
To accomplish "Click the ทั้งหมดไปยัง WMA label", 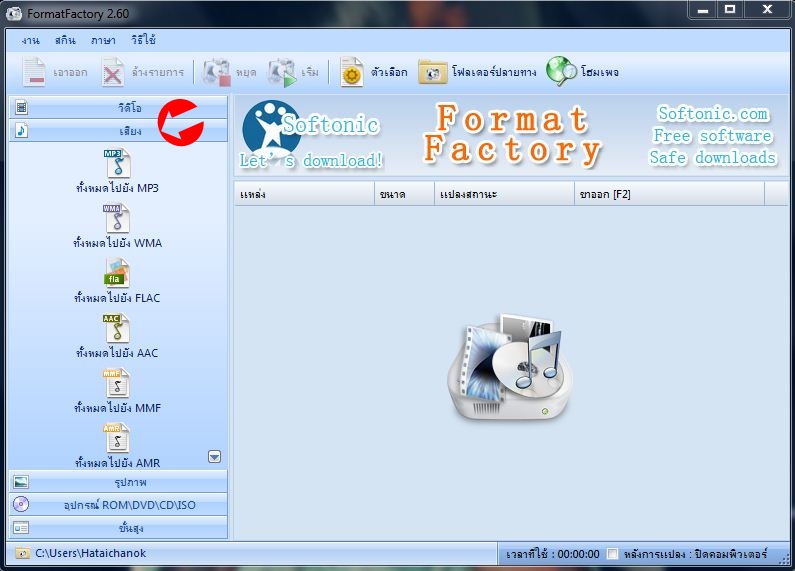I will pyautogui.click(x=117, y=243).
